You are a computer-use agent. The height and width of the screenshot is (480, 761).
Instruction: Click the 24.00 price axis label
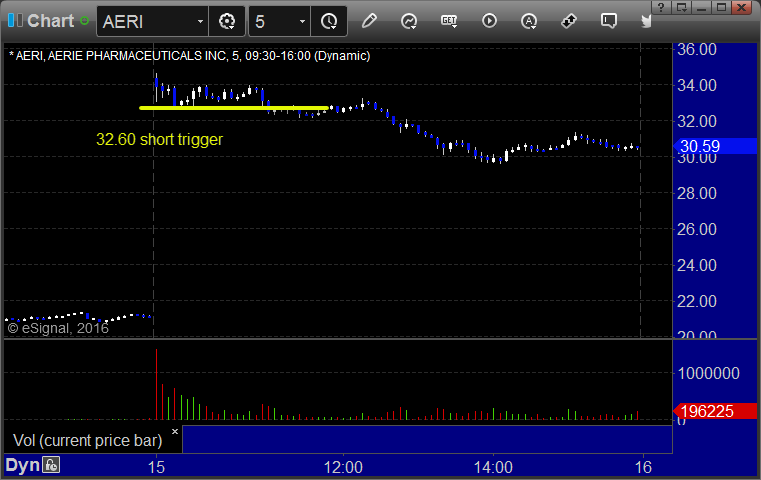pyautogui.click(x=696, y=265)
